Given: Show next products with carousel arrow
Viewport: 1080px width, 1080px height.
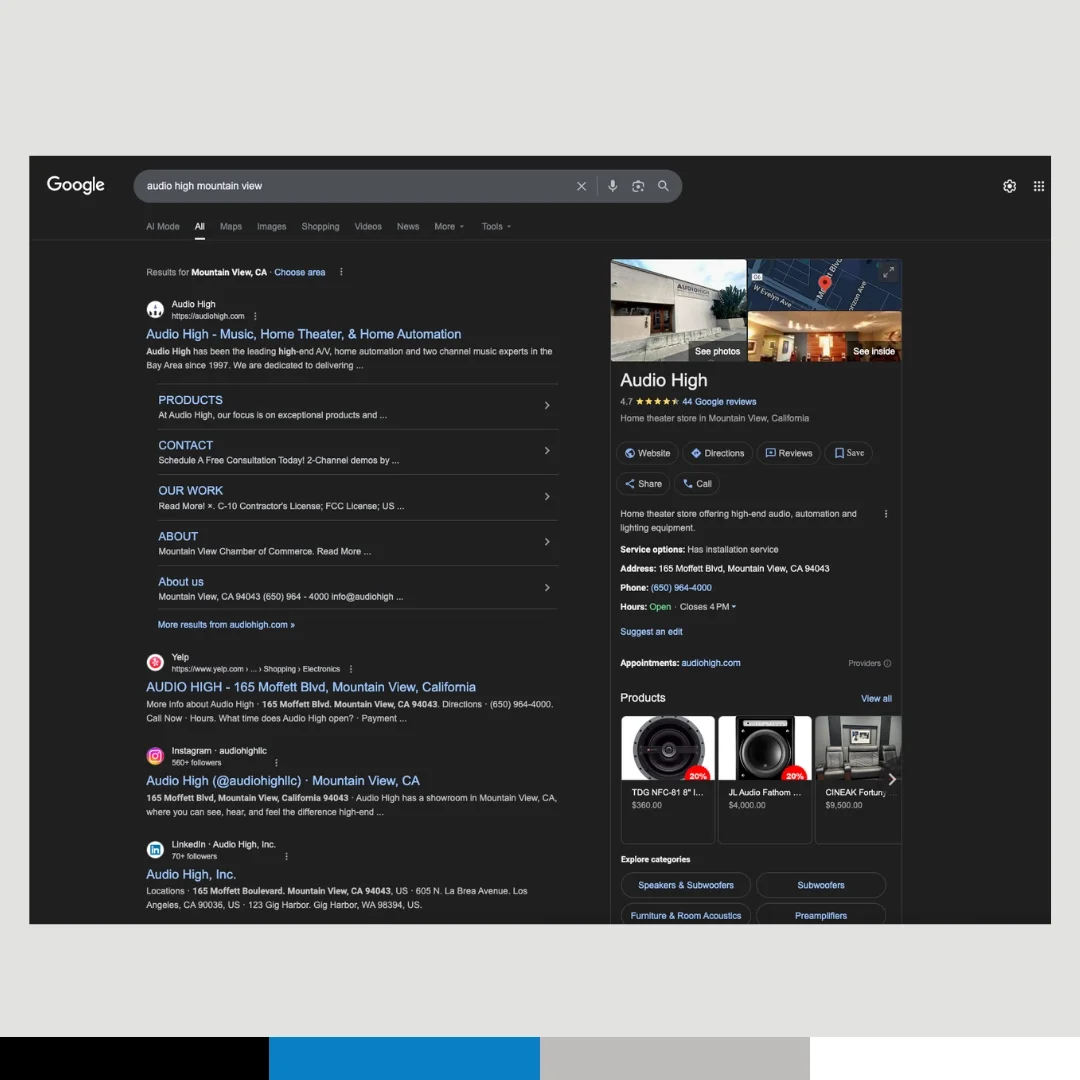Looking at the screenshot, I should (x=892, y=779).
